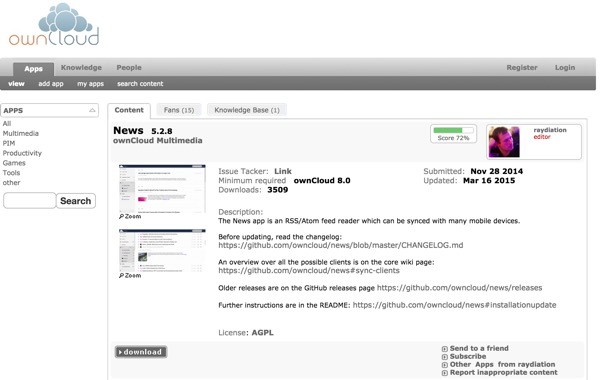
Task: Choose the Multimedia category
Action: click(x=21, y=133)
